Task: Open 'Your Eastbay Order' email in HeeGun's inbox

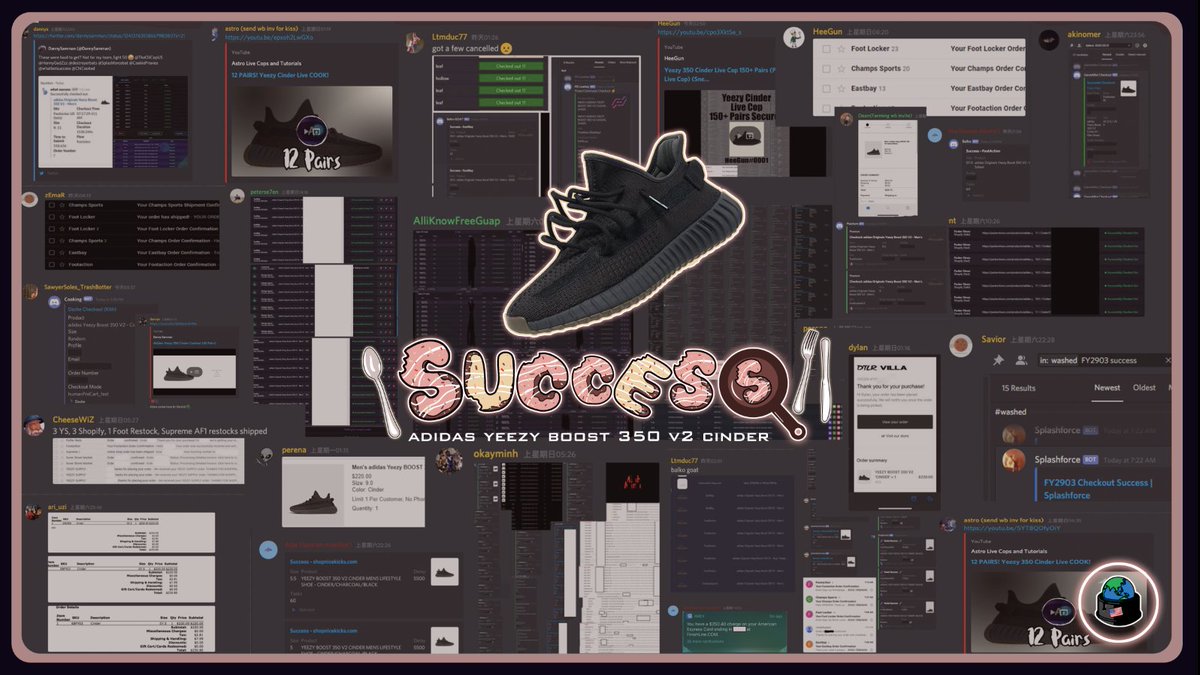Action: [x=988, y=89]
